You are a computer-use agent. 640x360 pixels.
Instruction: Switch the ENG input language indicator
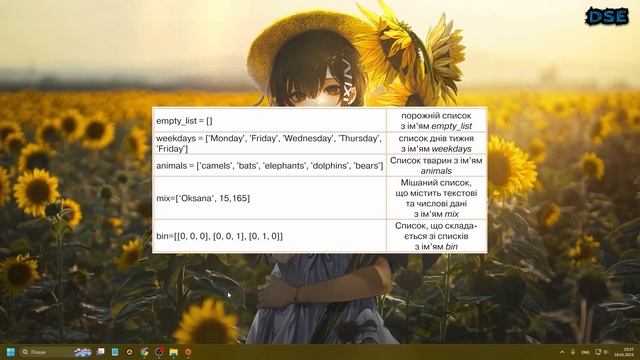pos(585,352)
